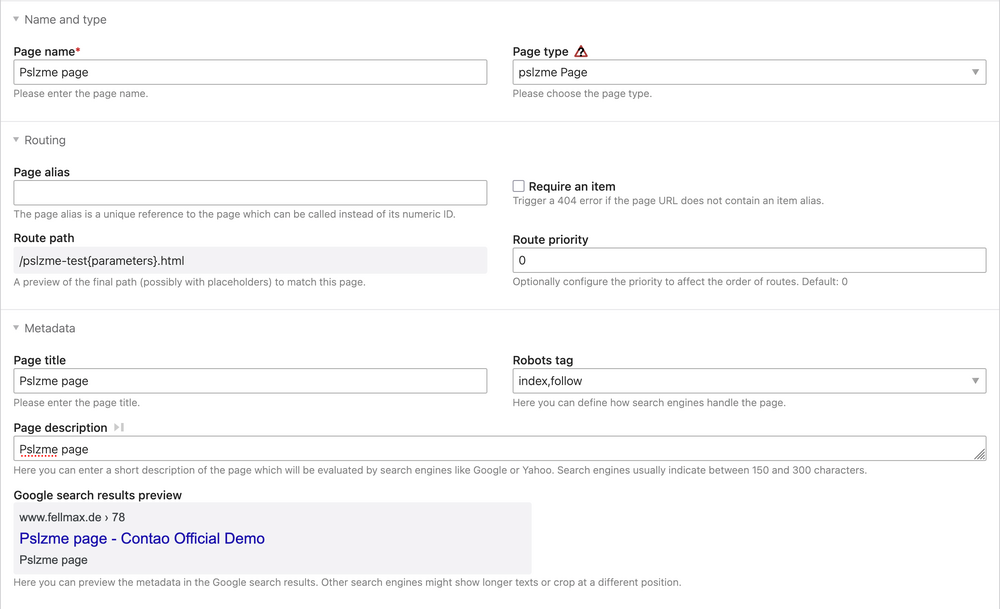
Task: Click the Route path label
Action: (44, 238)
